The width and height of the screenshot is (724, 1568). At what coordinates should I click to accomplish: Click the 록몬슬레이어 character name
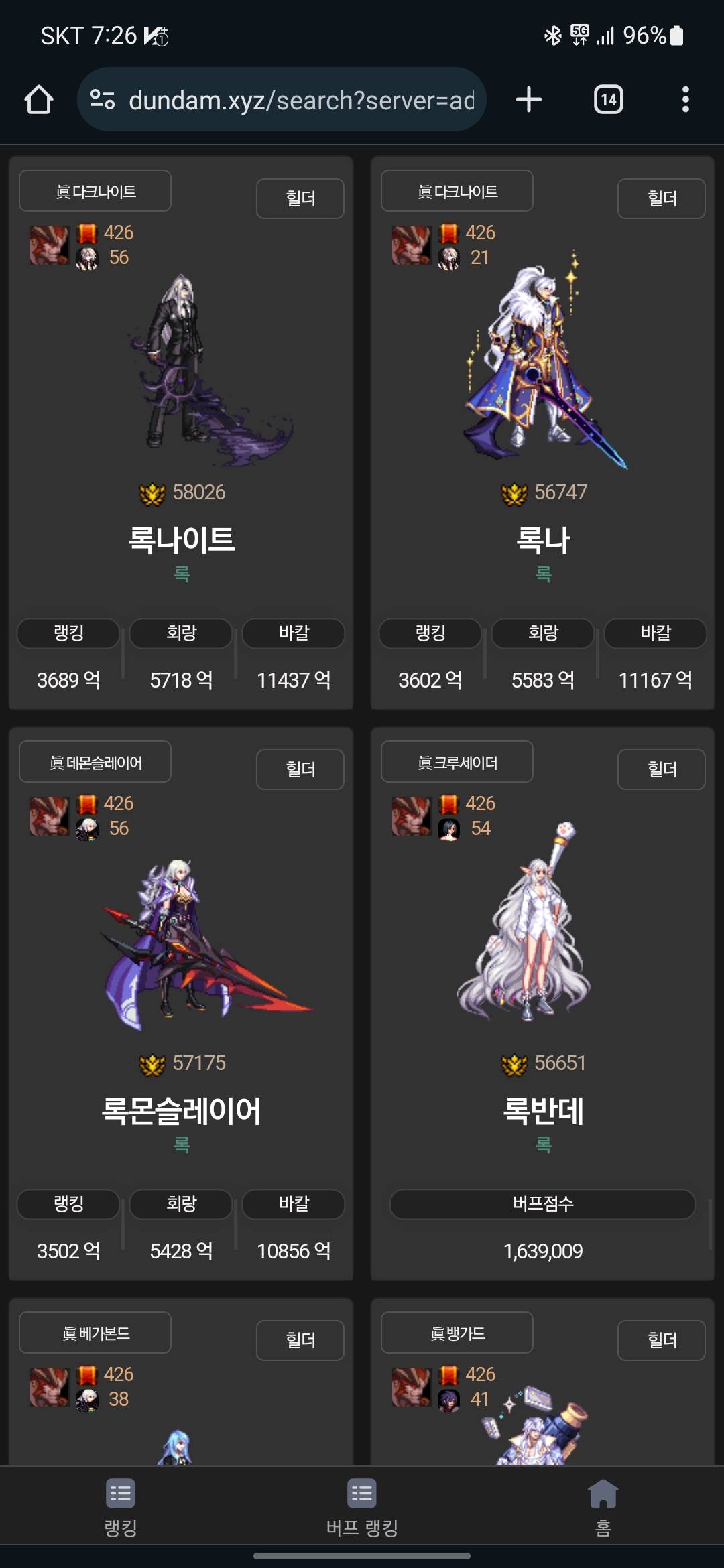181,1110
